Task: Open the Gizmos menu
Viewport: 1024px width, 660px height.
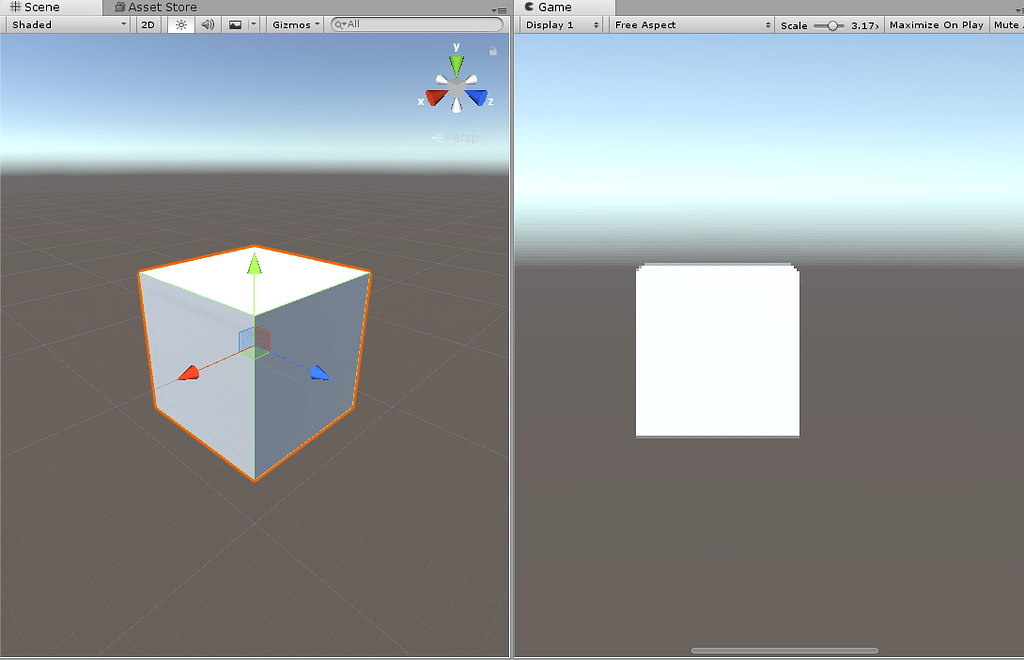Action: [x=294, y=24]
